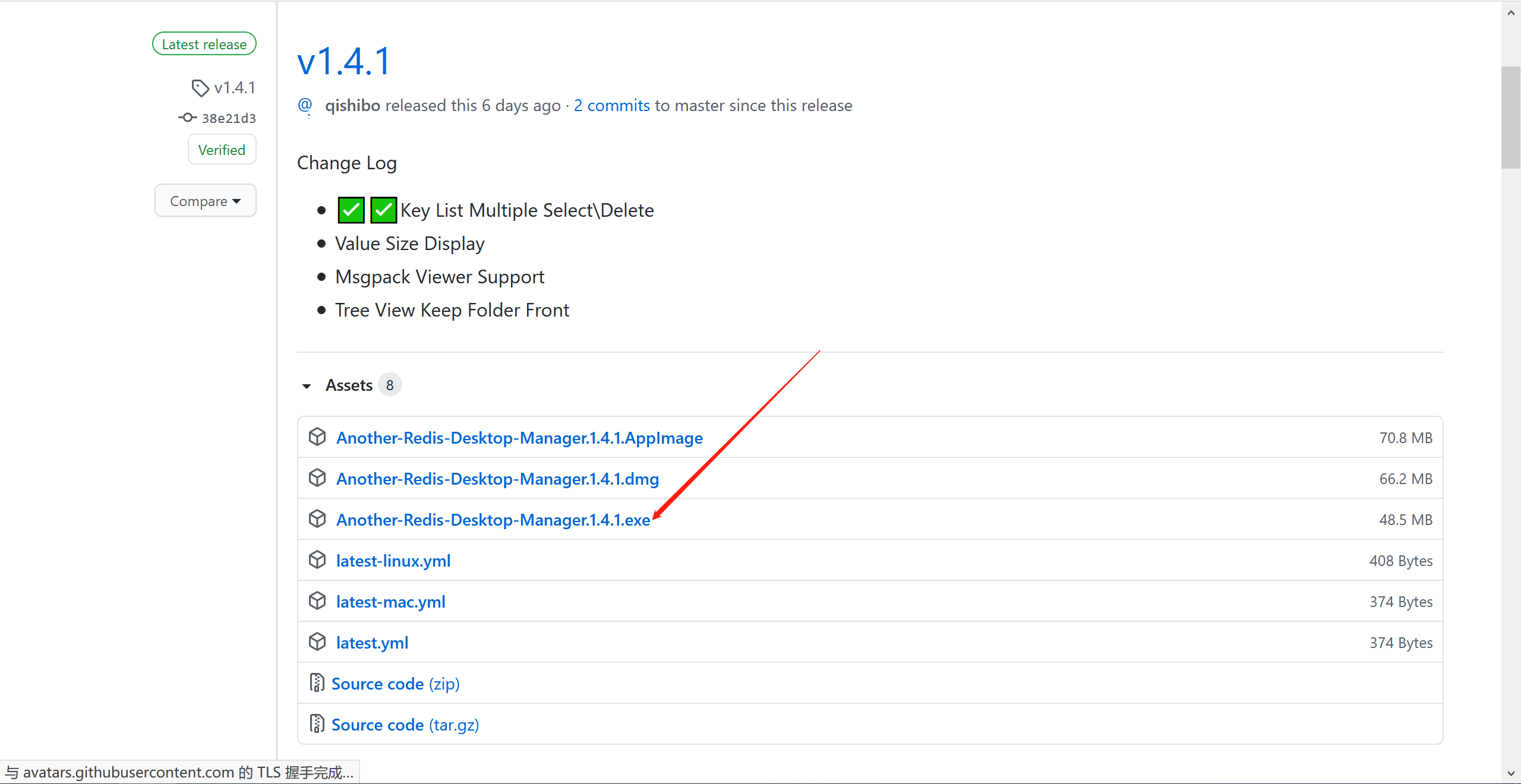1521x784 pixels.
Task: Click the package icon beside the dmg asset
Action: coord(317,478)
